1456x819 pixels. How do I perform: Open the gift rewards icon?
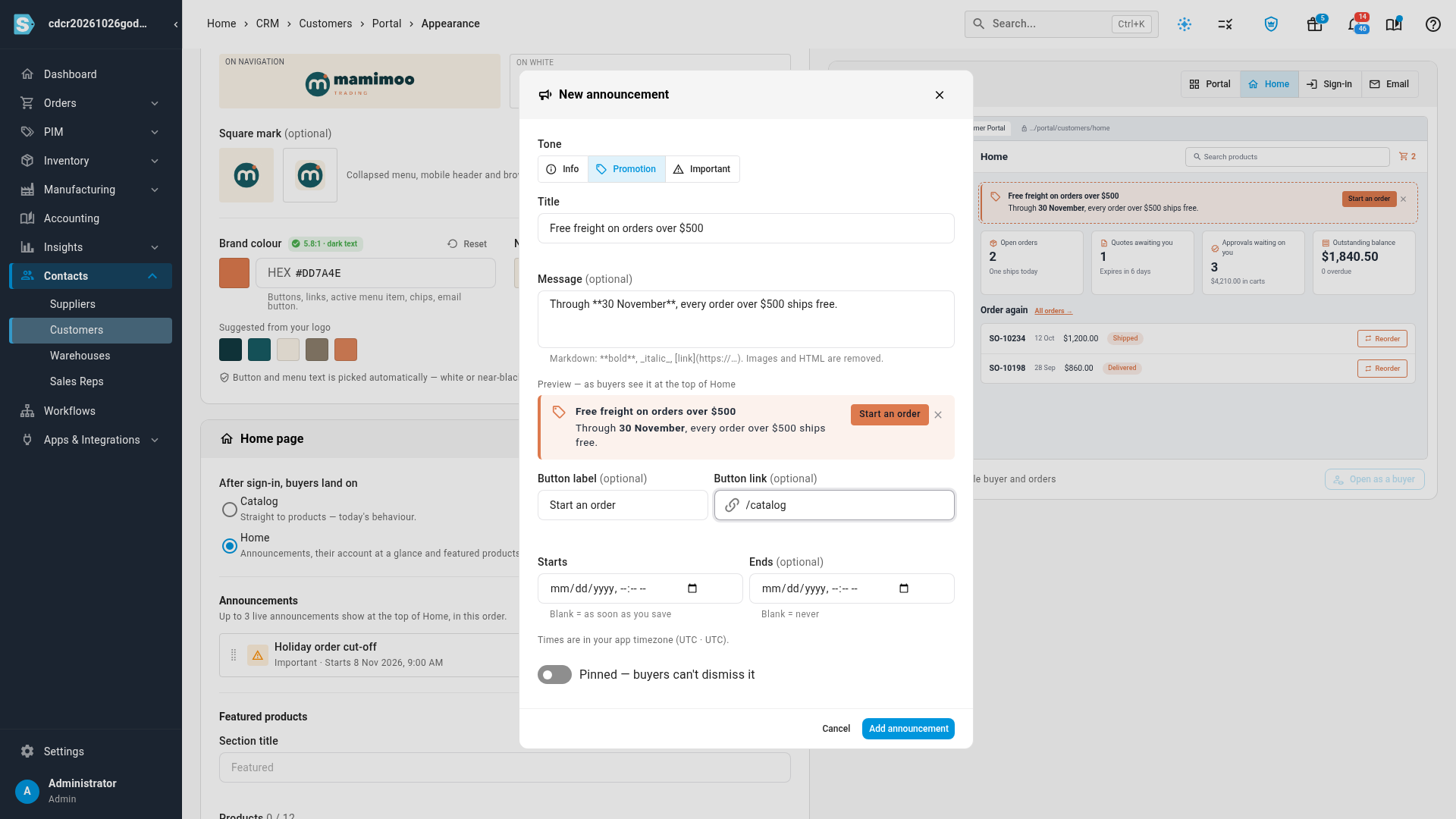(x=1315, y=24)
